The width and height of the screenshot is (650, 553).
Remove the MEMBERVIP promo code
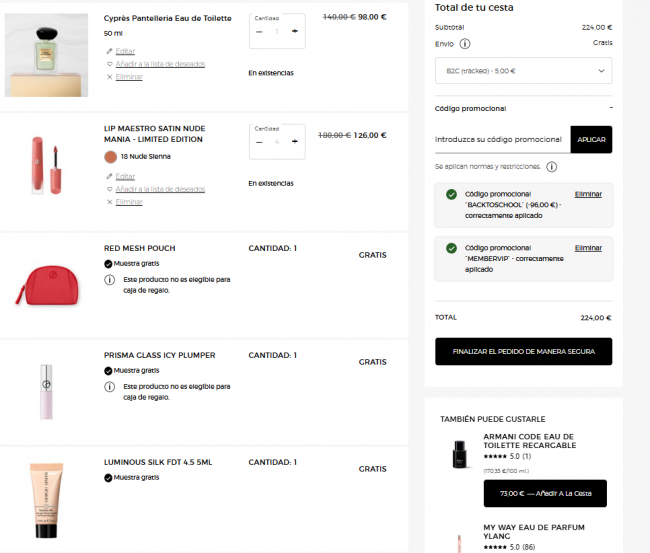pyautogui.click(x=588, y=248)
